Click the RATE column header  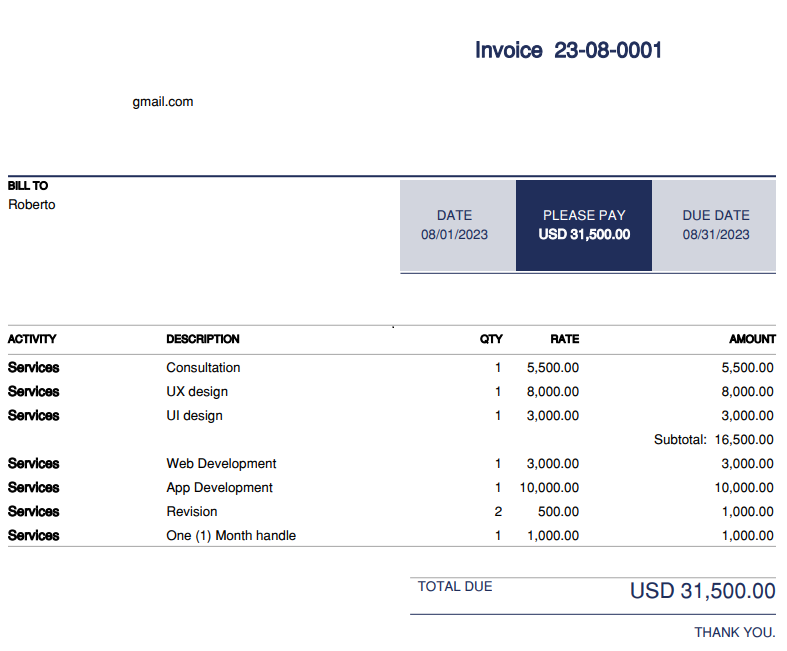point(565,339)
